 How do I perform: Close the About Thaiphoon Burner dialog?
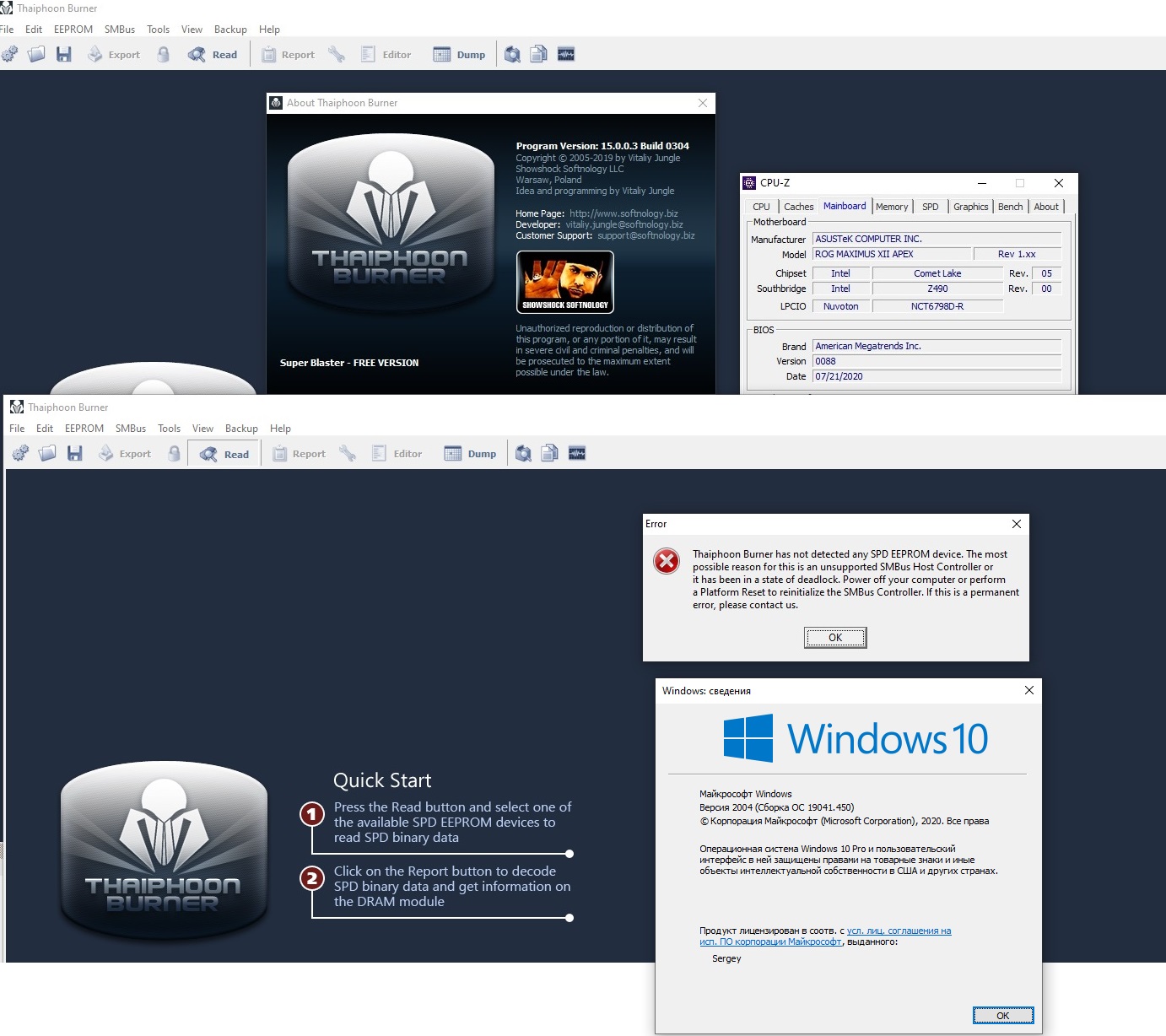coord(703,103)
